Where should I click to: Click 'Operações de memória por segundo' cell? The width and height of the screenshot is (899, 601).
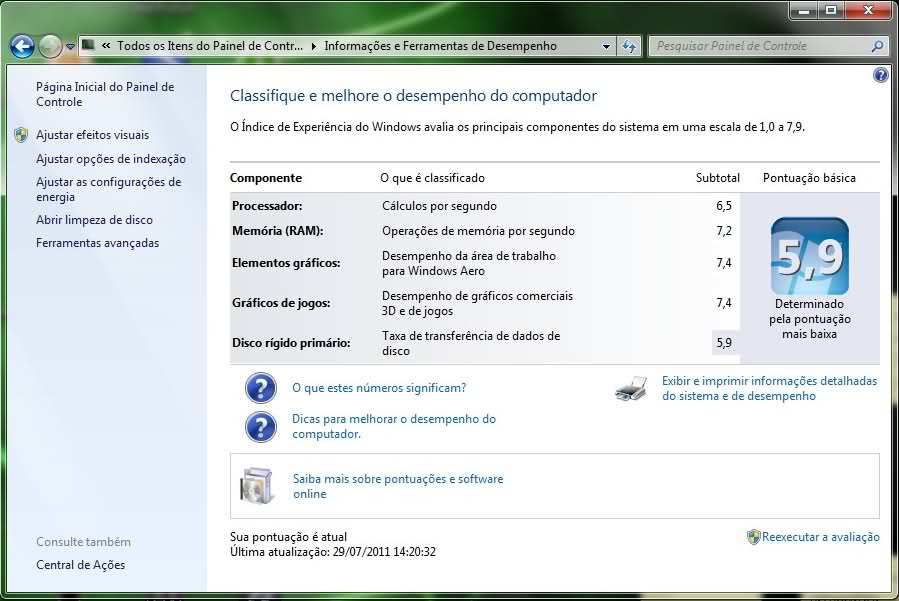[478, 231]
